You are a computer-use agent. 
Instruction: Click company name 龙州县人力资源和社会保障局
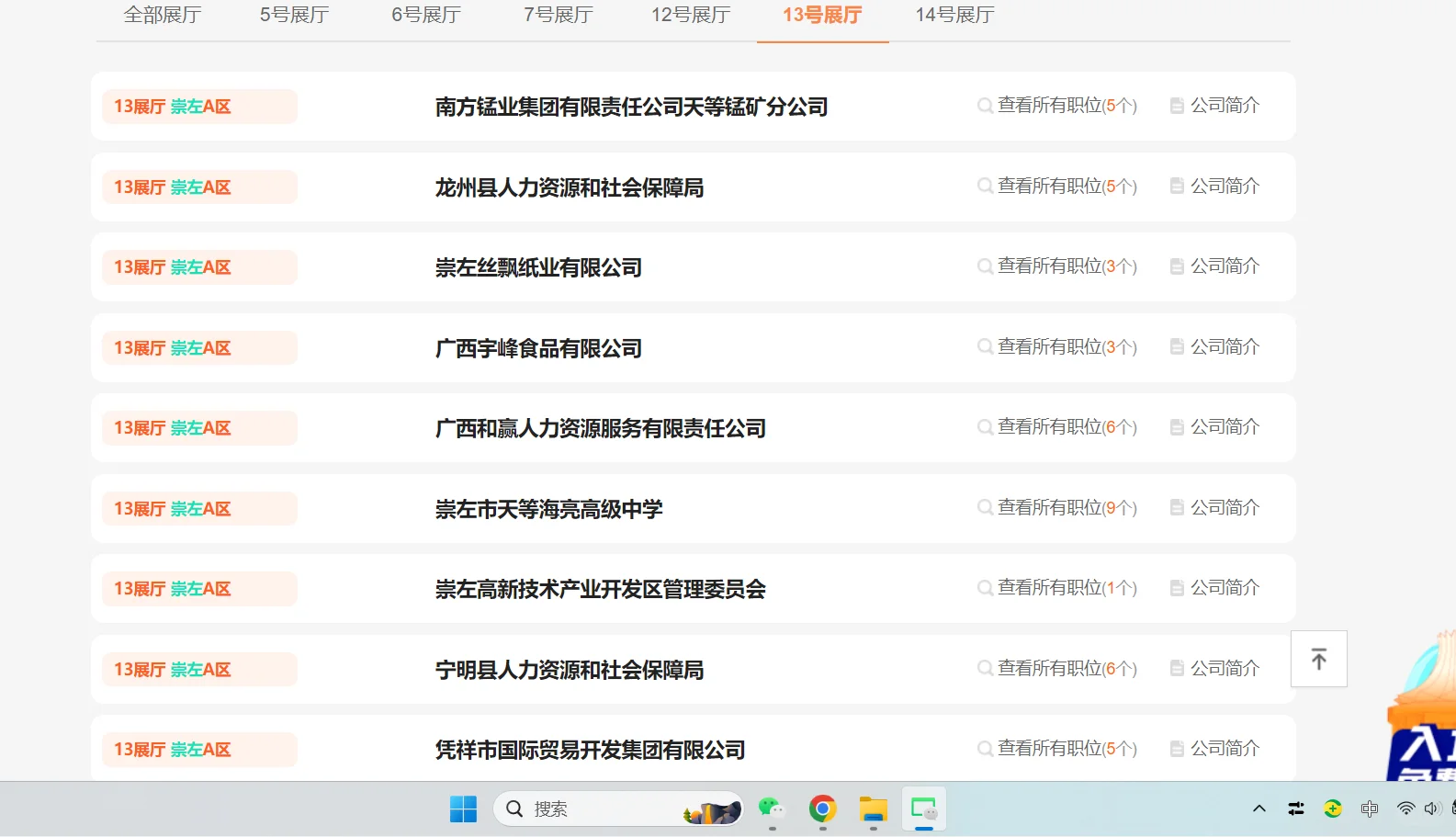point(570,187)
